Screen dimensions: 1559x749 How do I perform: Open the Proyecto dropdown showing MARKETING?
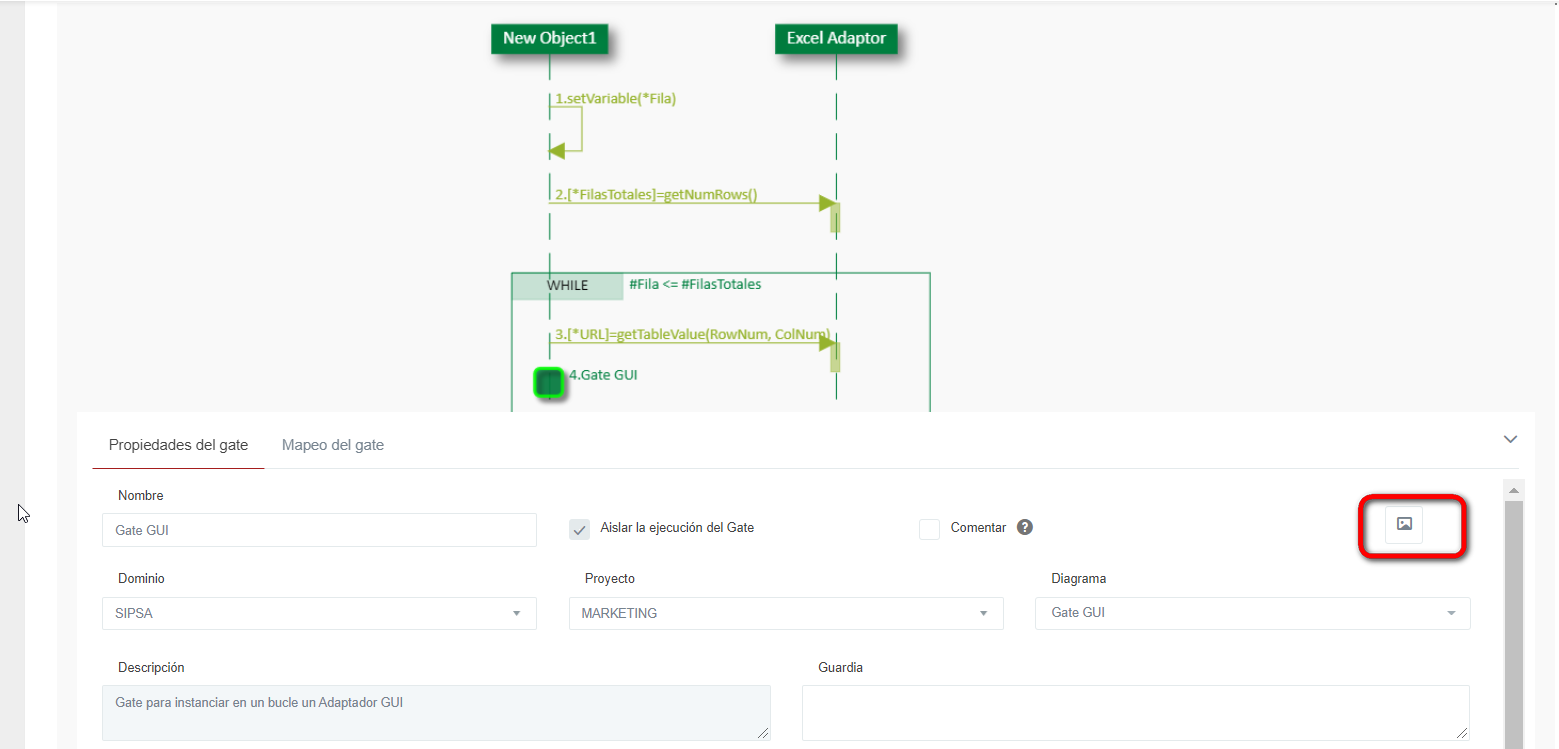point(785,613)
